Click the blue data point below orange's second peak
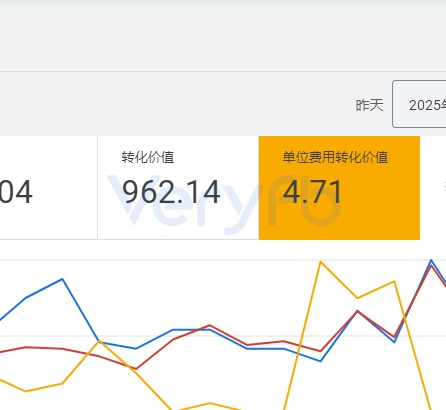The width and height of the screenshot is (446, 410). tap(394, 342)
